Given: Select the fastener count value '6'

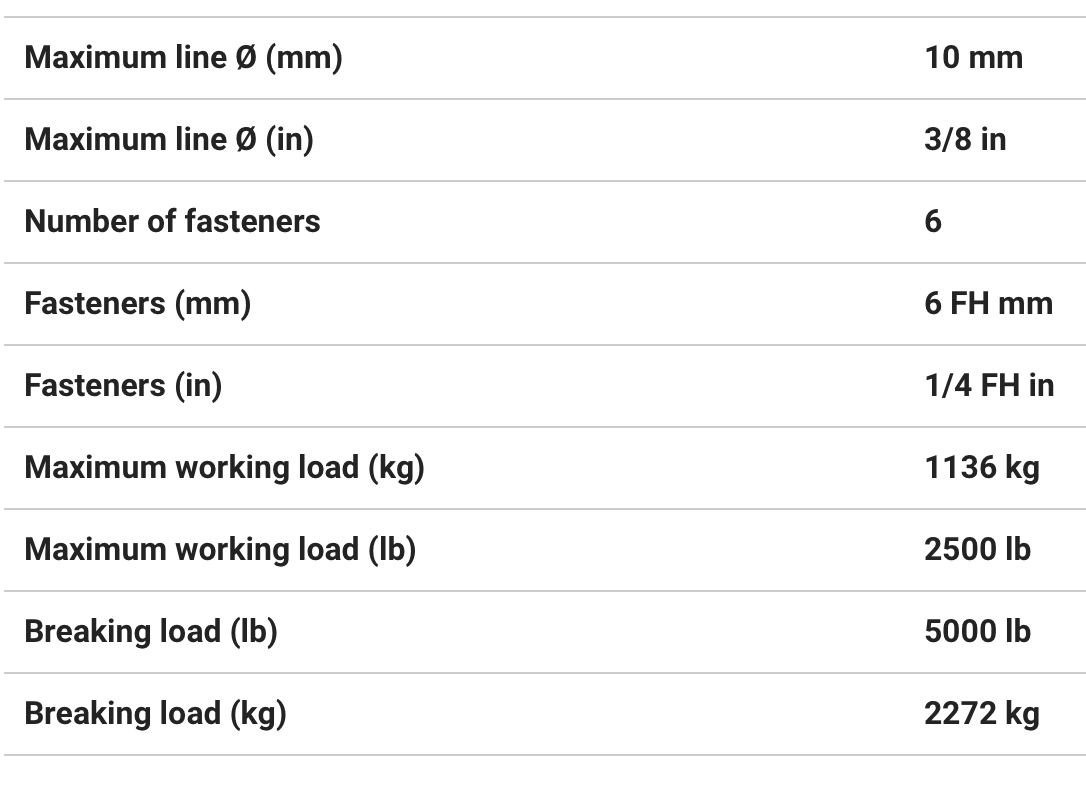Looking at the screenshot, I should tap(933, 222).
